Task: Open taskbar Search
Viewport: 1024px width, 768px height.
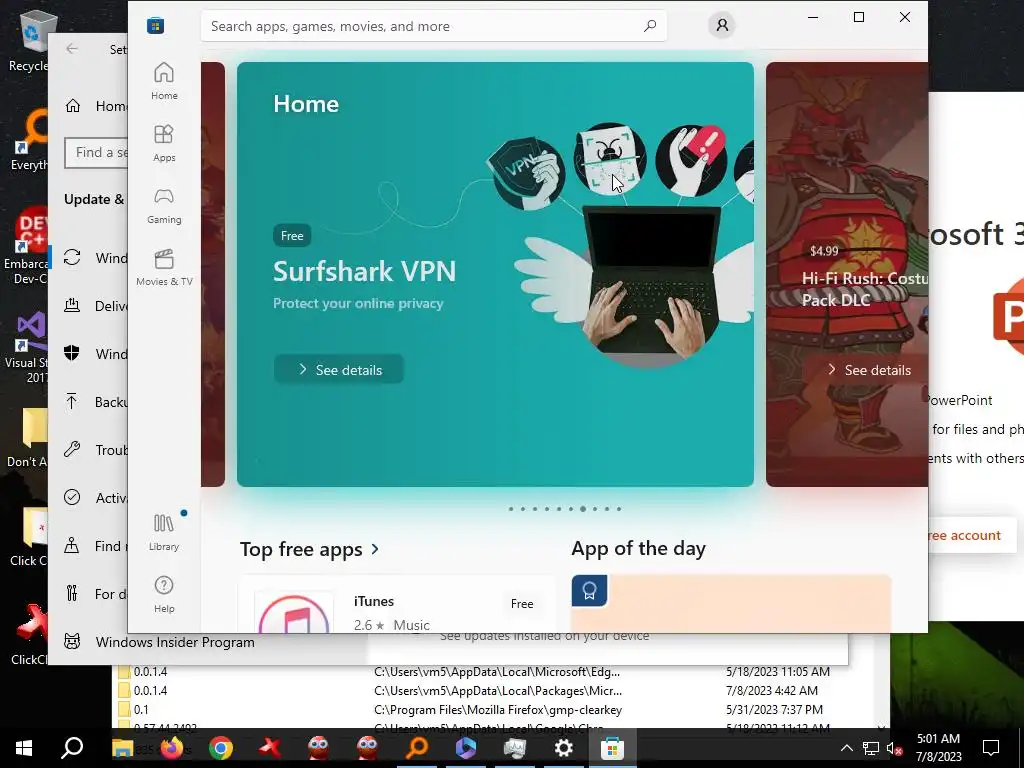Action: [72, 748]
